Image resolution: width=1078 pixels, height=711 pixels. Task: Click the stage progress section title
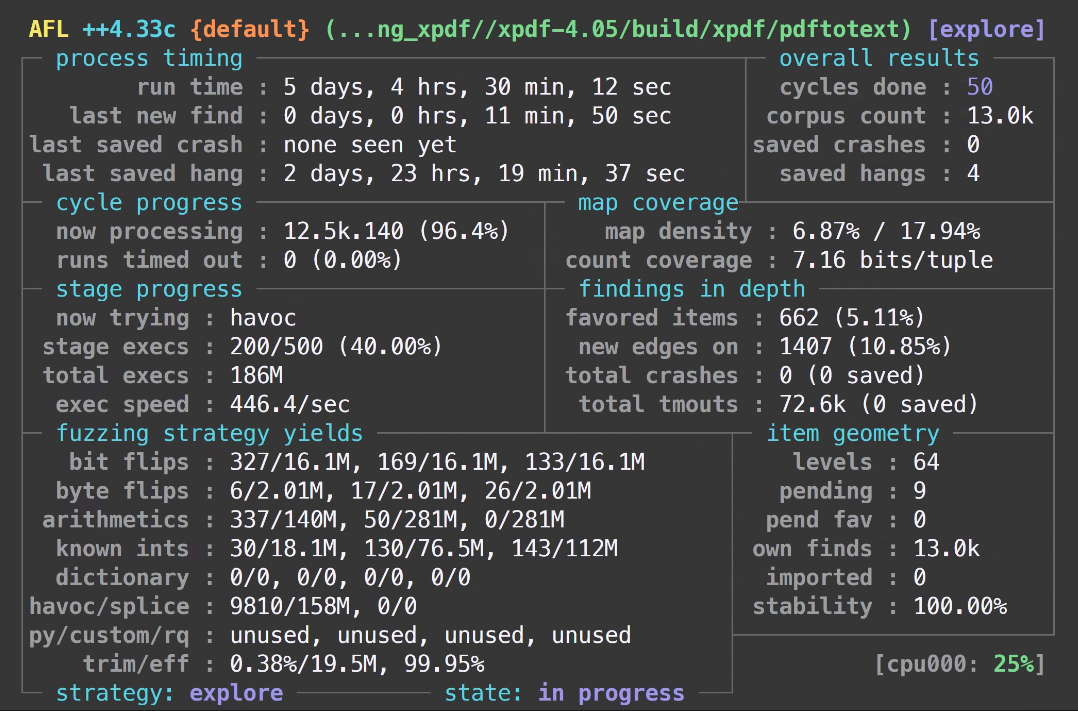[x=148, y=289]
